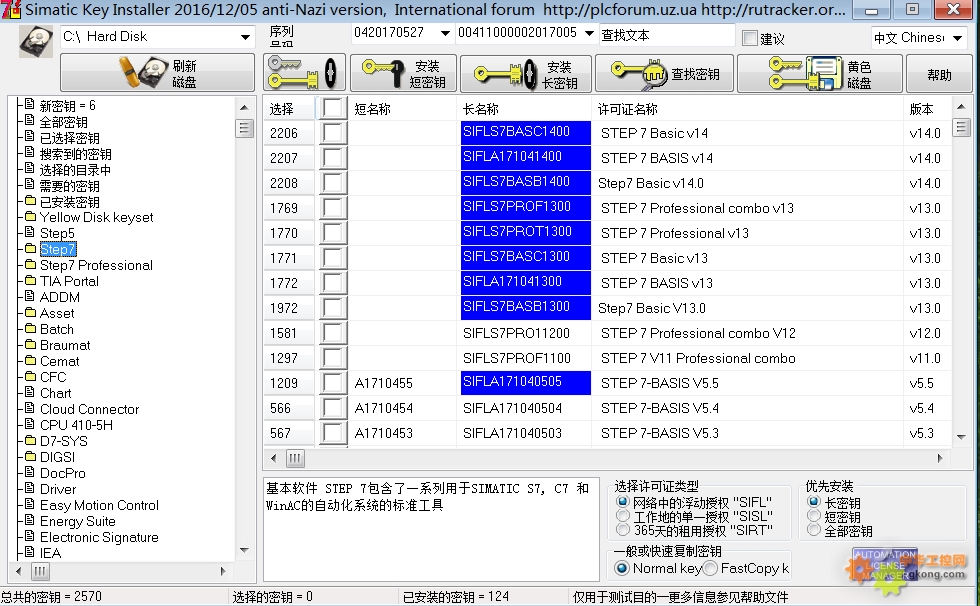Viewport: 980px width, 606px height.
Task: Check the box for row 2207
Action: [333, 157]
